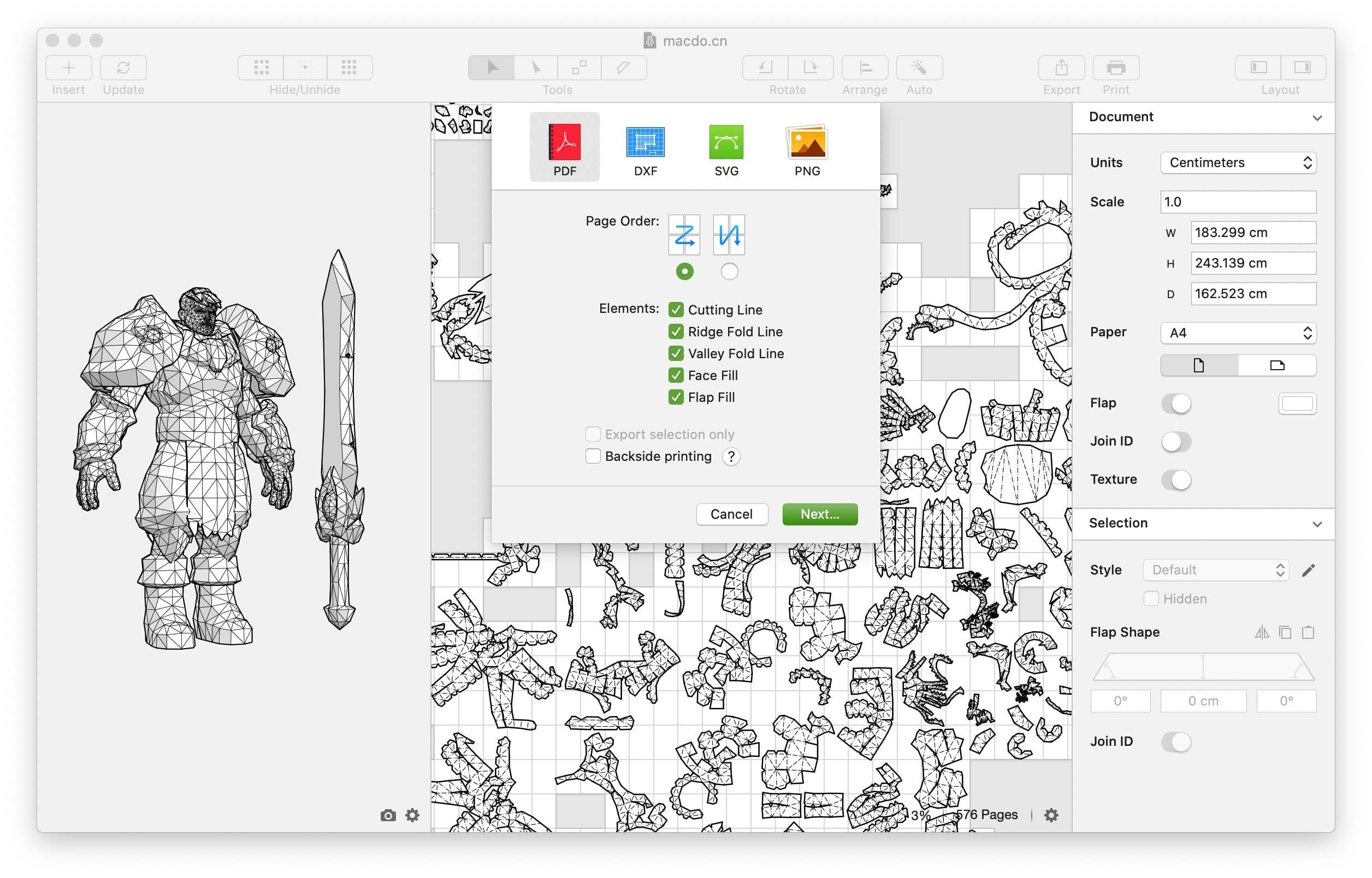Choose the DXF export format icon

coord(645,143)
